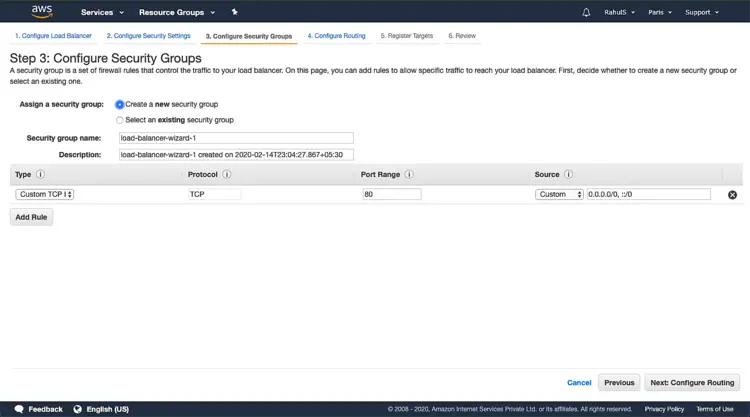
Task: Open the Source Custom dropdown
Action: point(559,195)
